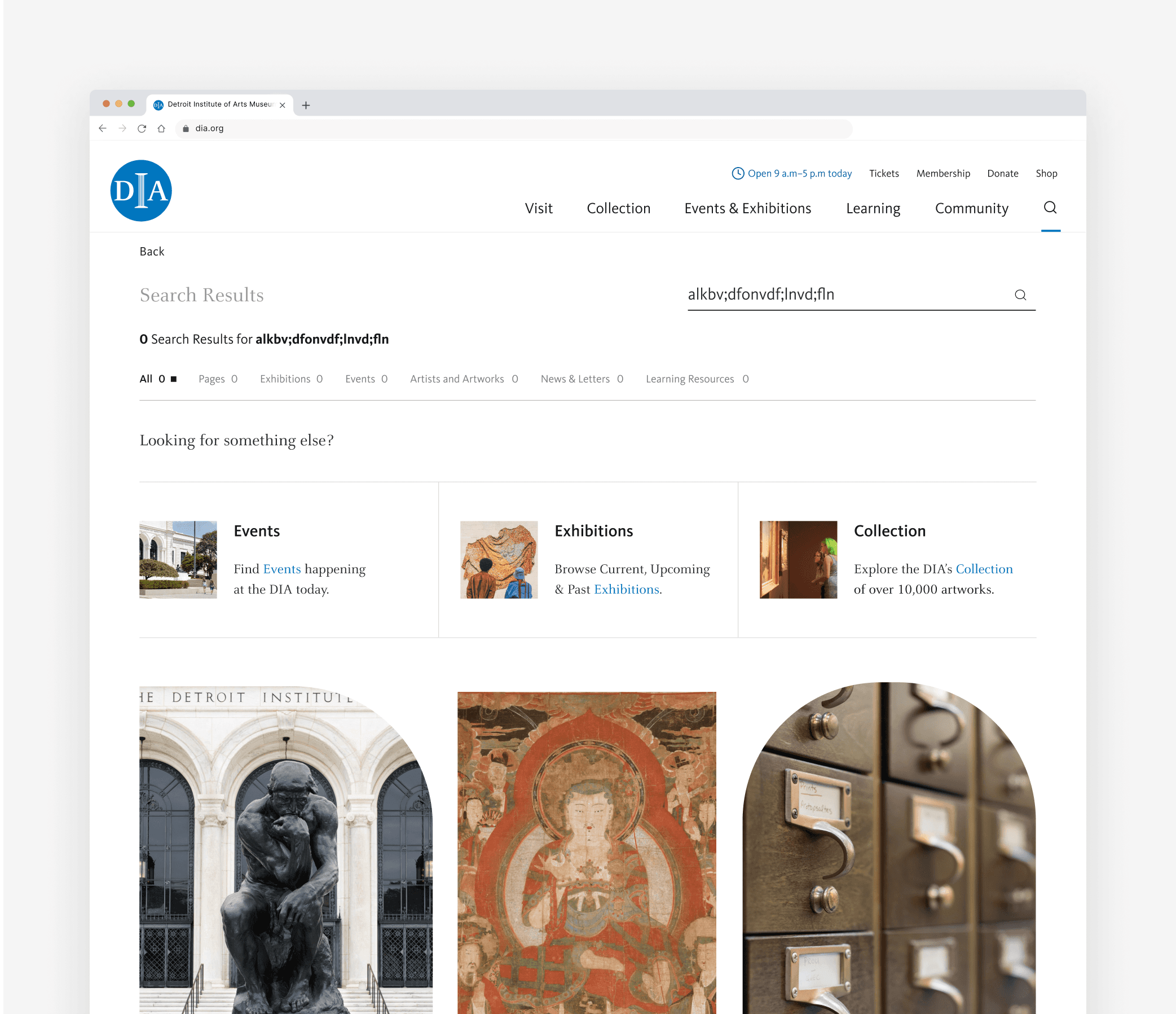
Task: Click the DIA logo
Action: [141, 191]
